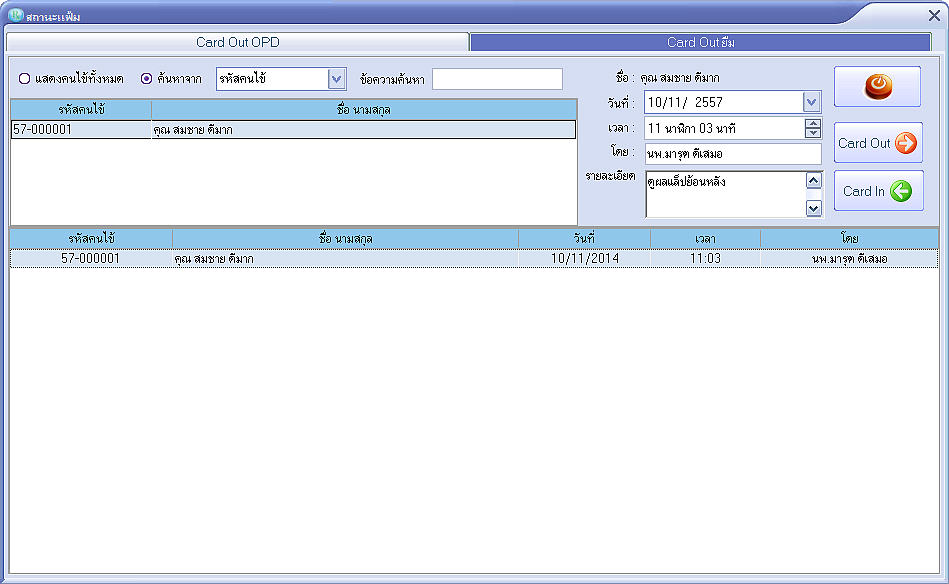Click the รหัสคนไข้ column header in lower table

click(91, 238)
